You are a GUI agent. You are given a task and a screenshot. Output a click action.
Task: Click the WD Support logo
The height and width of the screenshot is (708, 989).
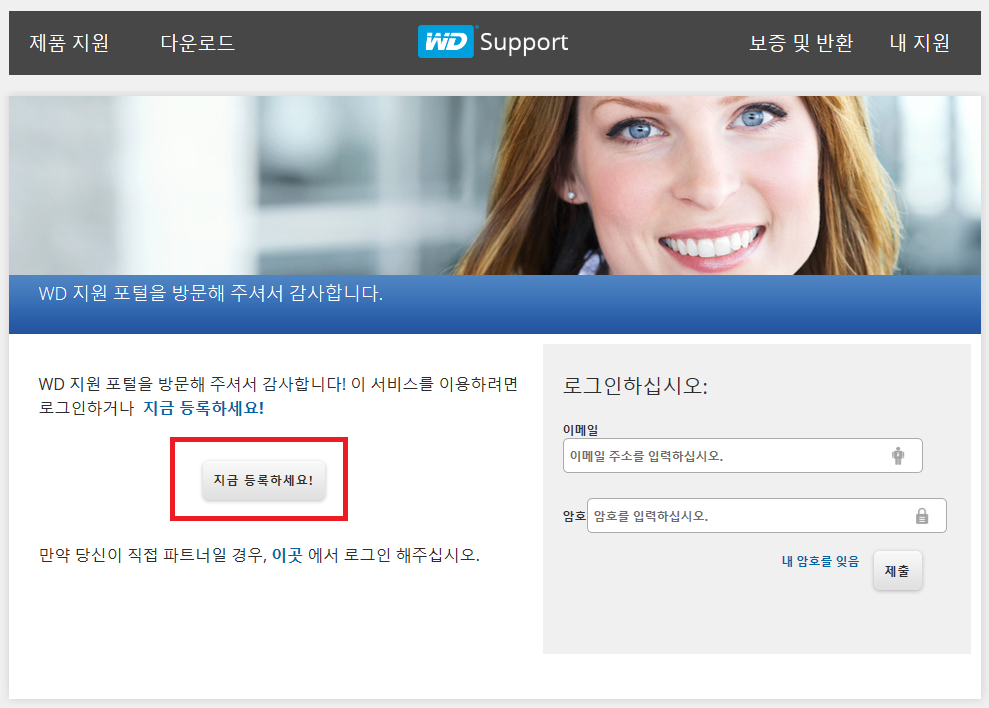[x=493, y=42]
